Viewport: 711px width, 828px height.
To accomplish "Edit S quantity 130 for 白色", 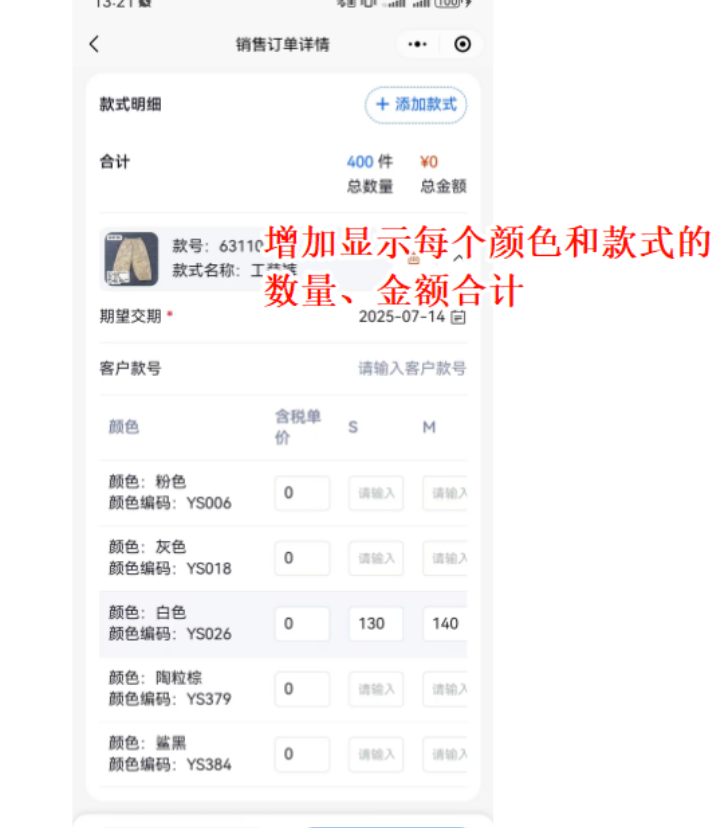I will pyautogui.click(x=376, y=624).
